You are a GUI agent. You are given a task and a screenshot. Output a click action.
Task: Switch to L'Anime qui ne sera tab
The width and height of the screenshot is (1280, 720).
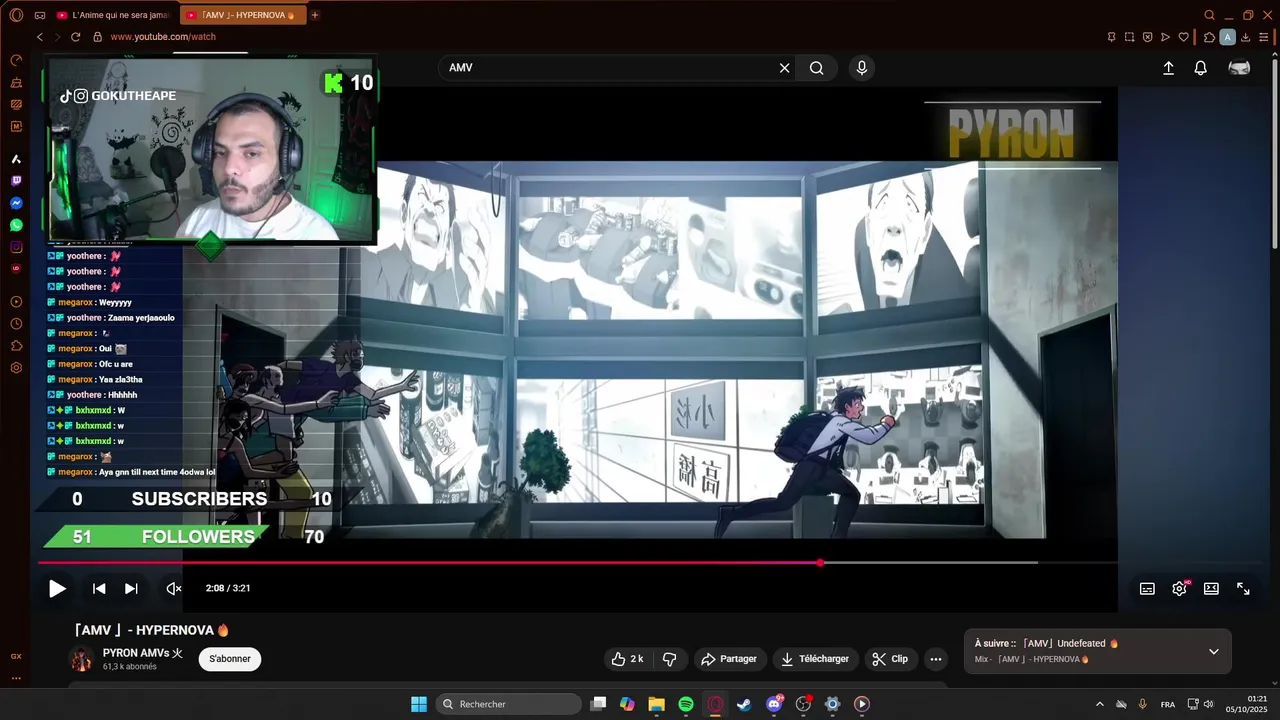point(112,15)
